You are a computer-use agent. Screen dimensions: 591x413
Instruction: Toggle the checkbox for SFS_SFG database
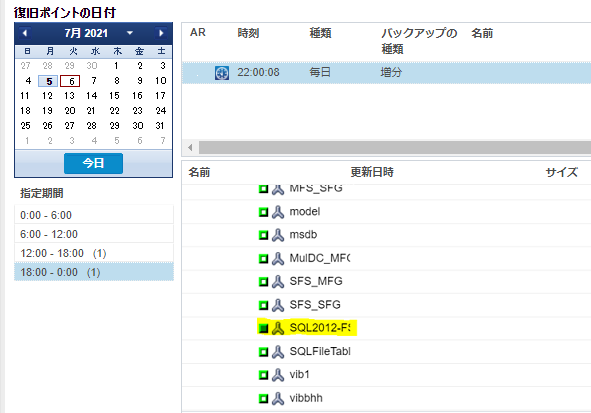click(263, 305)
